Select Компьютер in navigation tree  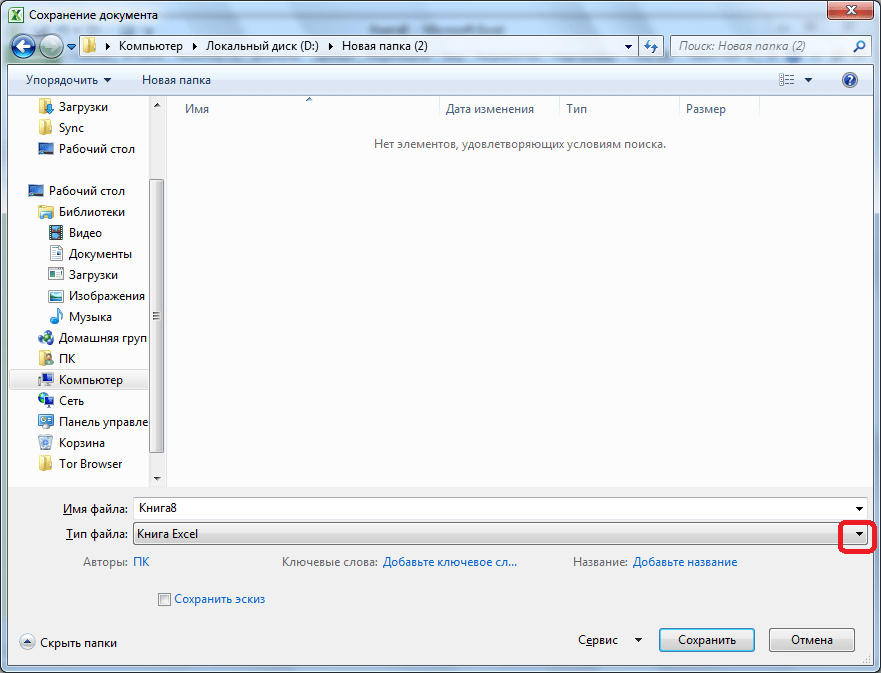(x=80, y=380)
